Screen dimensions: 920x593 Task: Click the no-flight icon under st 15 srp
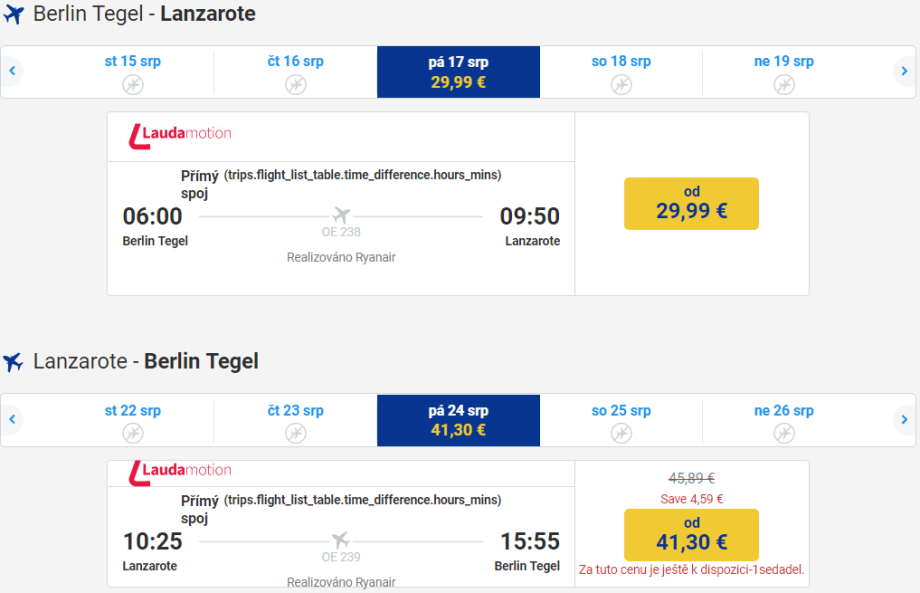point(133,84)
